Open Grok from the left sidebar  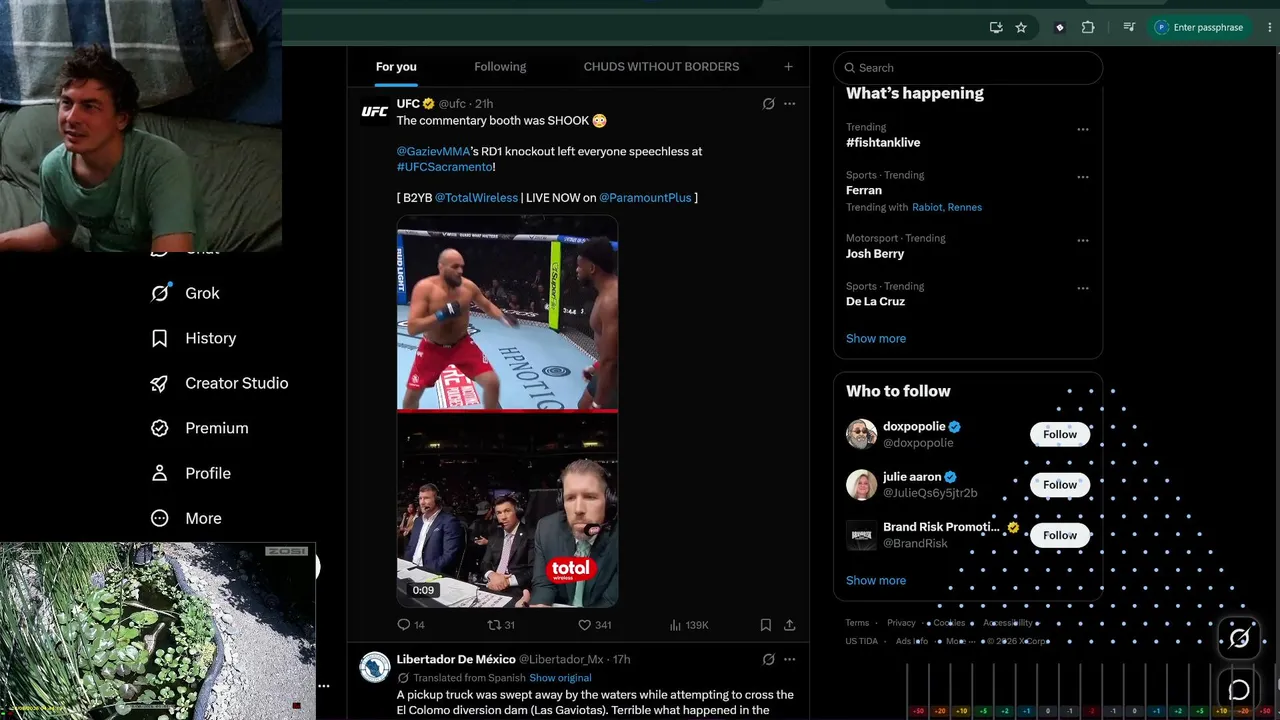[x=185, y=293]
